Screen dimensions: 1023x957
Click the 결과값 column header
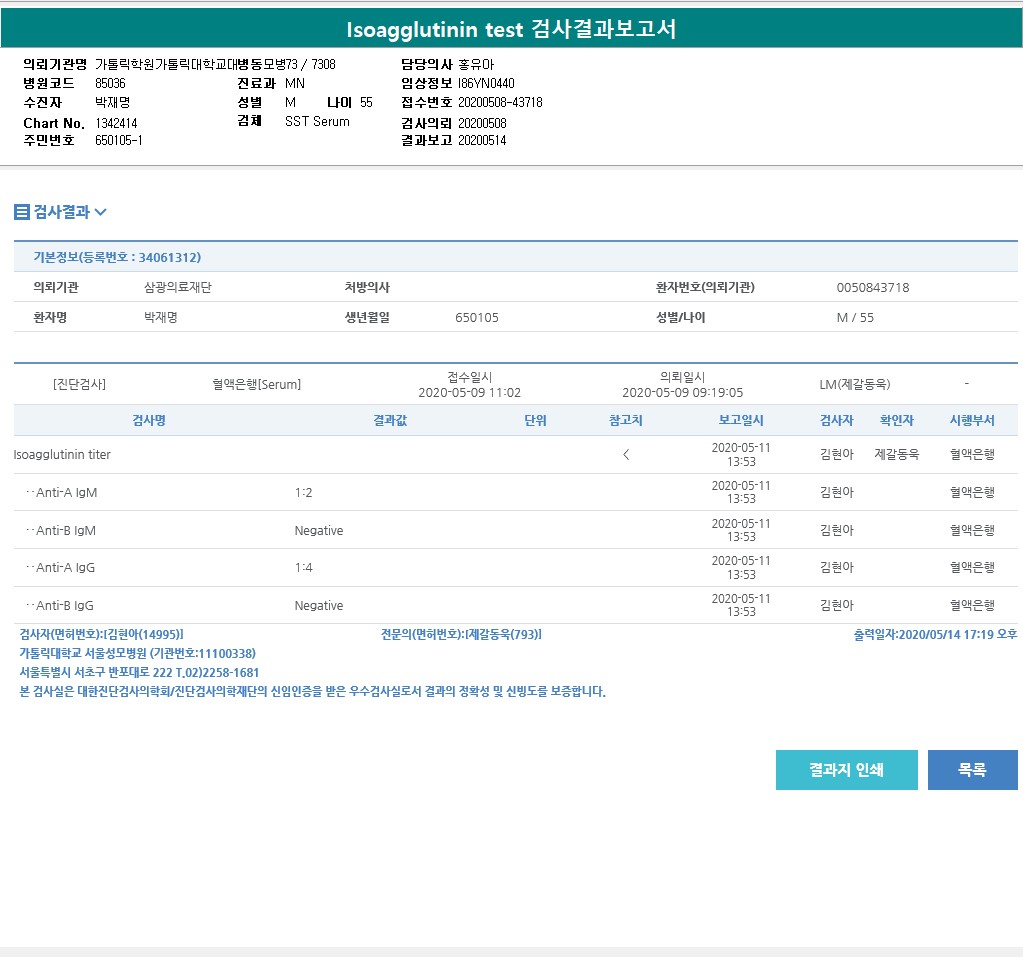pos(389,421)
